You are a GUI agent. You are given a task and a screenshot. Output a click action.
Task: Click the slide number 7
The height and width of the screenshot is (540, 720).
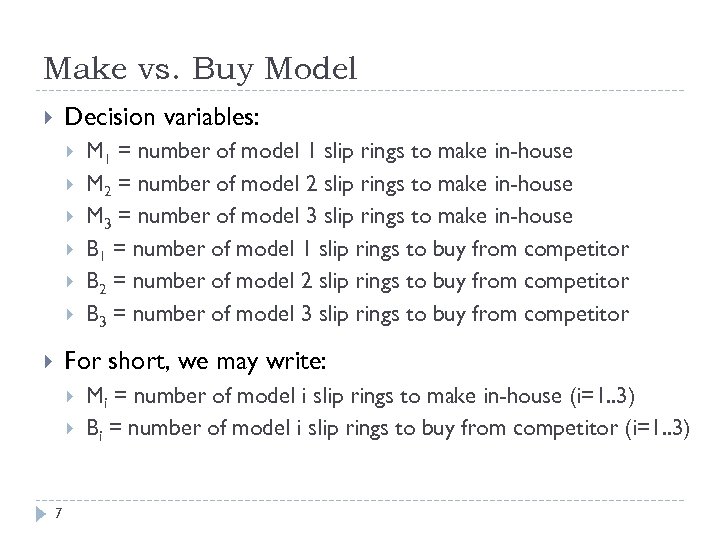point(60,515)
